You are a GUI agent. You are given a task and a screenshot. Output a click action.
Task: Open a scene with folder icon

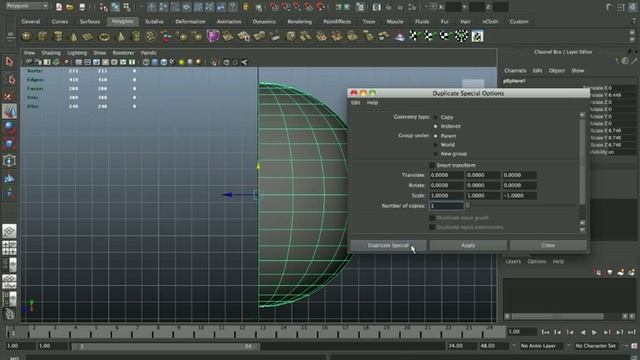click(70, 7)
